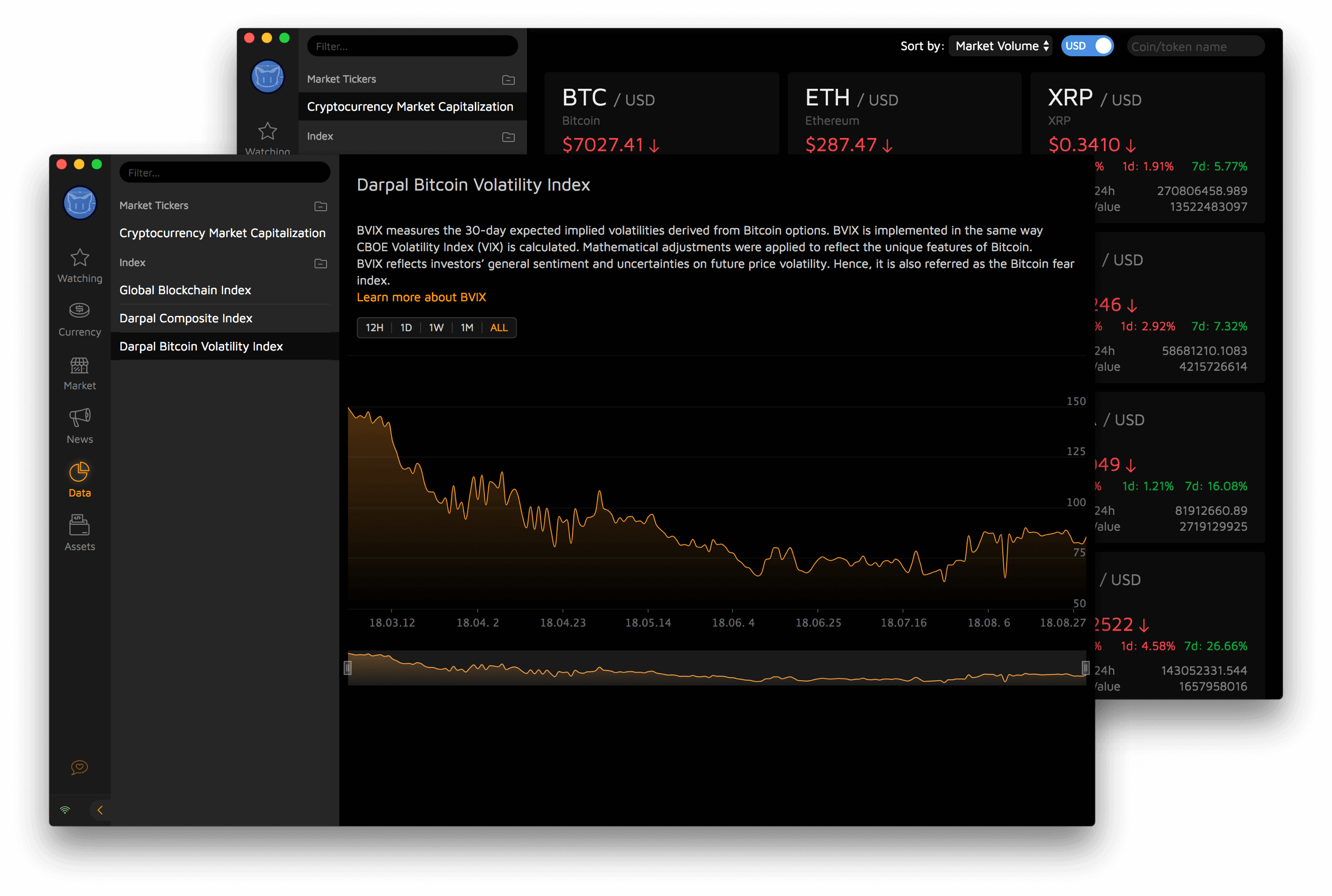Collapse the Market Tickers folder in the front panel
Screen dimensions: 1332x896
[321, 206]
